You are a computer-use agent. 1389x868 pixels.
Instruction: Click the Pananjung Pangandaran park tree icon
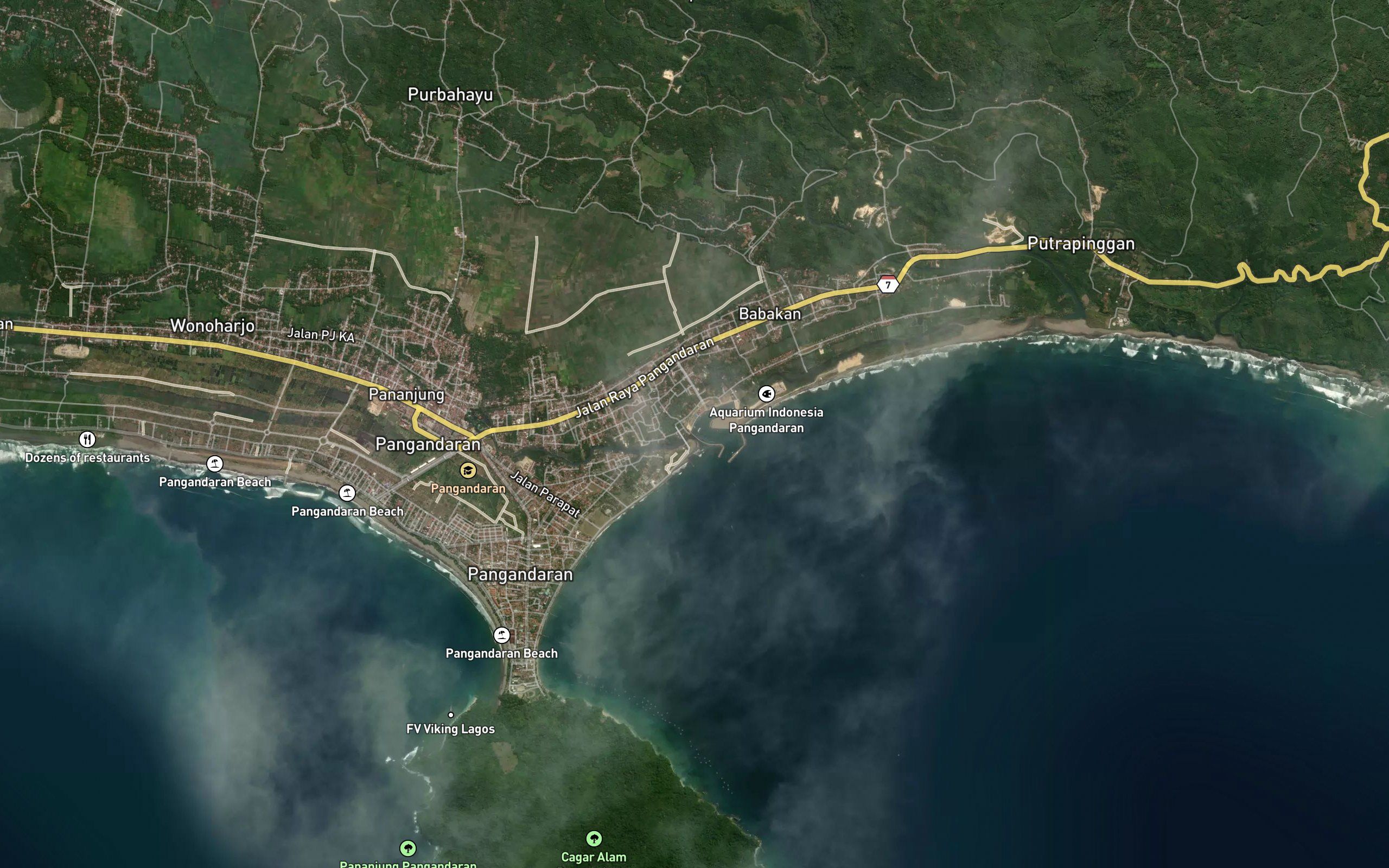(x=407, y=848)
